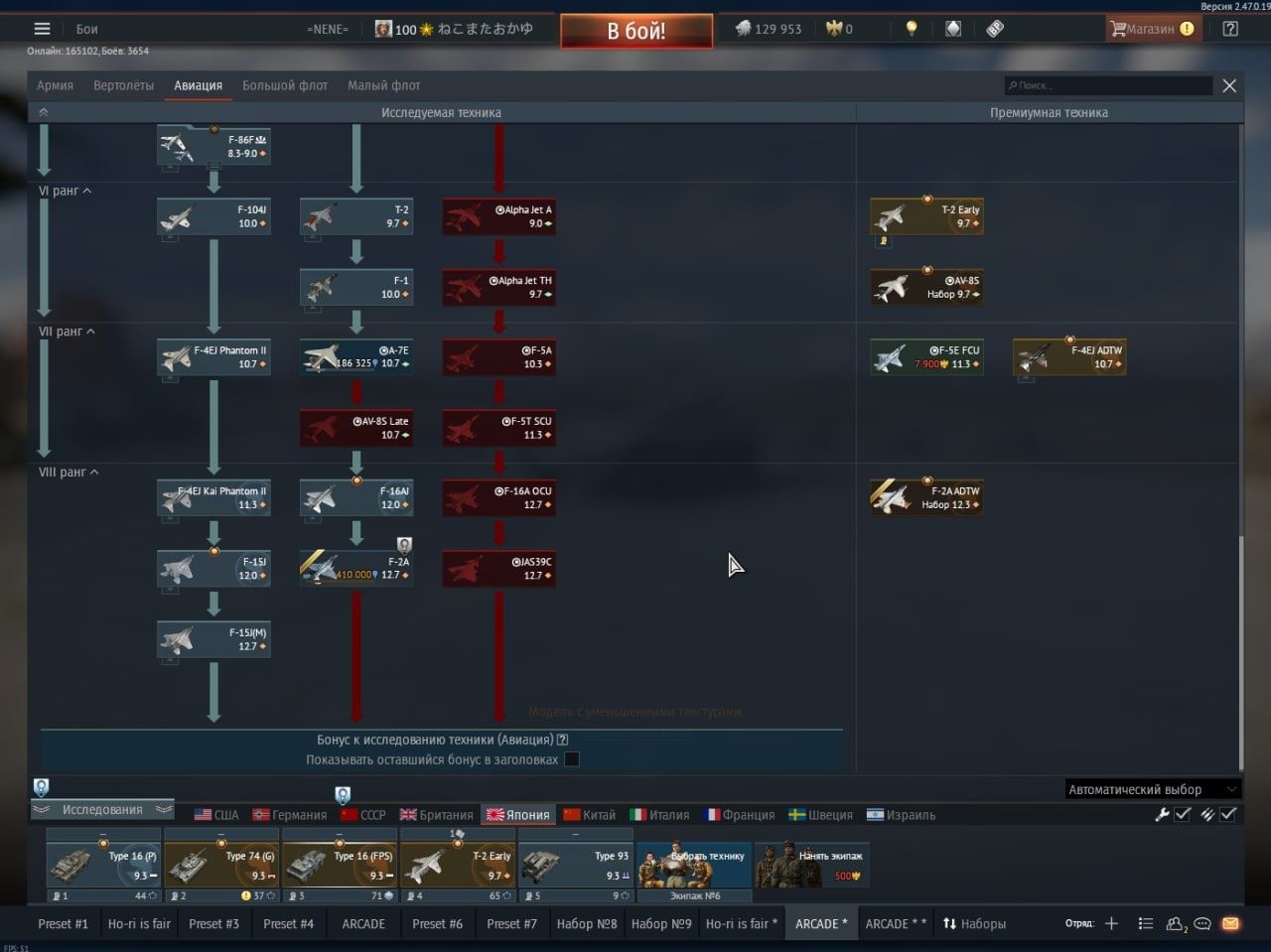Open the list icon near squad controls

[x=1145, y=923]
